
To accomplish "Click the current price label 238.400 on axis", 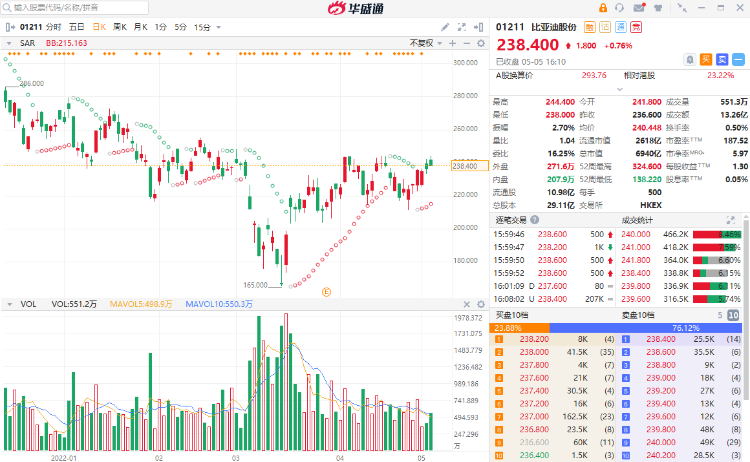I will click(x=469, y=166).
